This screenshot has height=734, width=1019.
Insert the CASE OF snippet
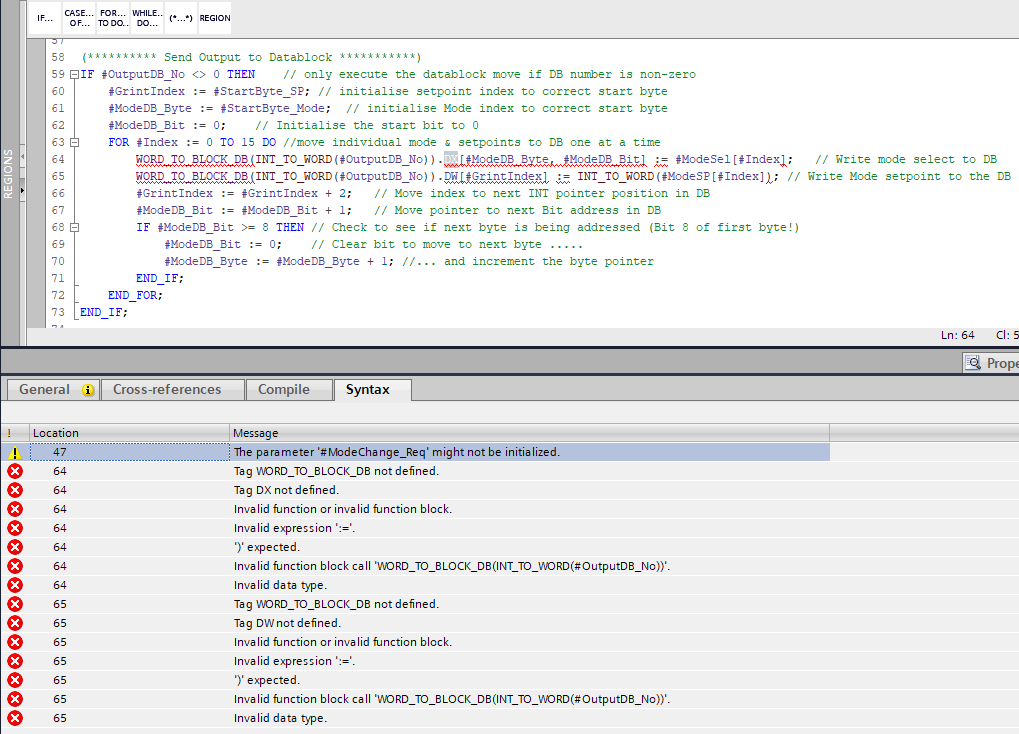click(78, 18)
